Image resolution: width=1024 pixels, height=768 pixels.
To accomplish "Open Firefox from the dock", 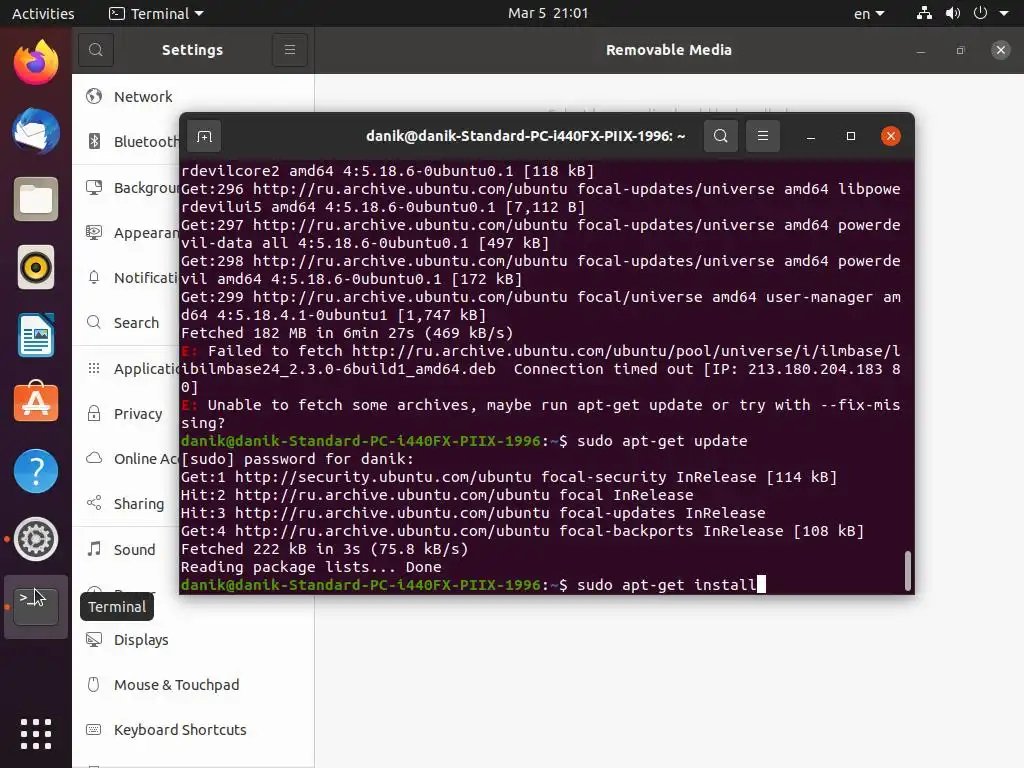I will pyautogui.click(x=36, y=63).
